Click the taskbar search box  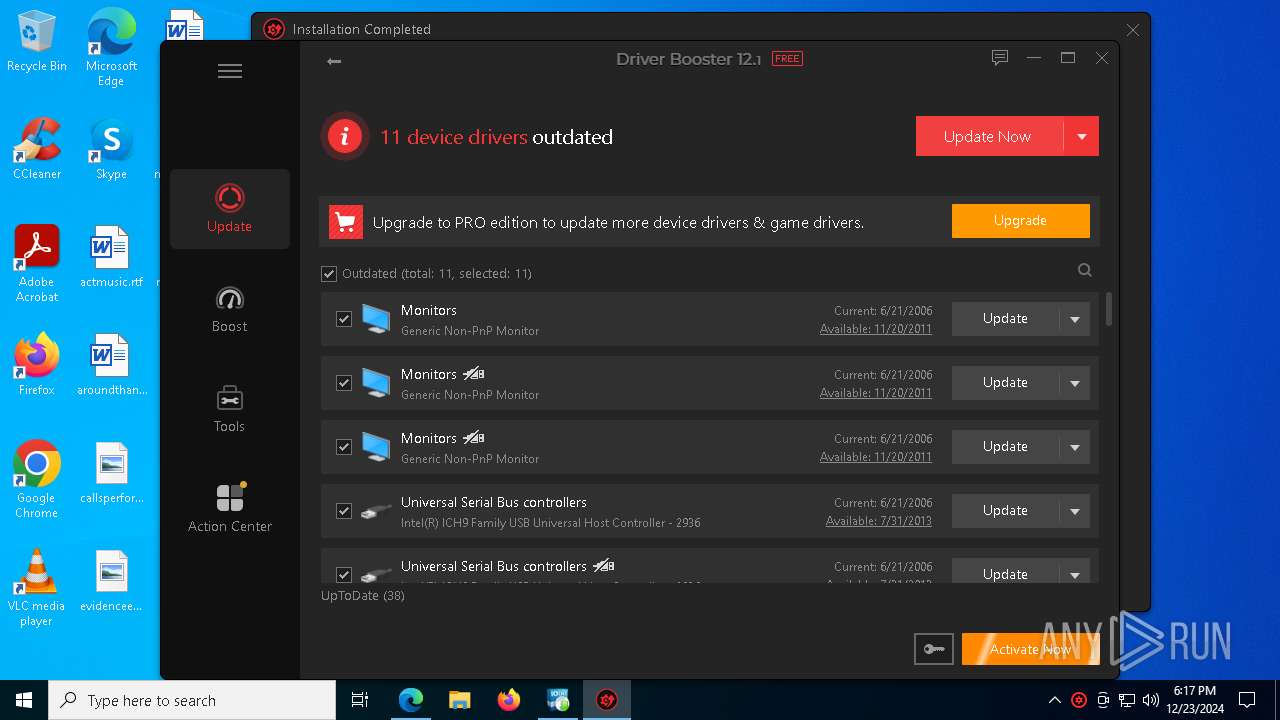(x=192, y=700)
